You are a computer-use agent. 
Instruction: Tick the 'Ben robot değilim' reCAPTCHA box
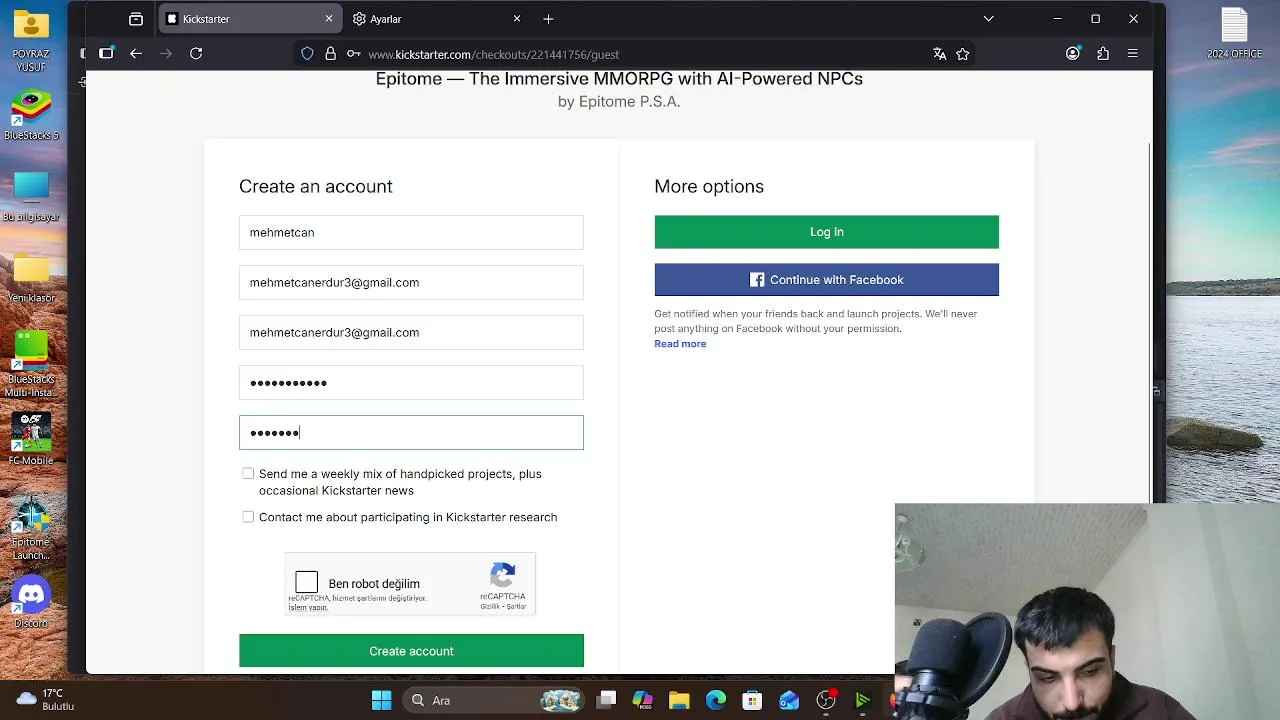click(307, 582)
